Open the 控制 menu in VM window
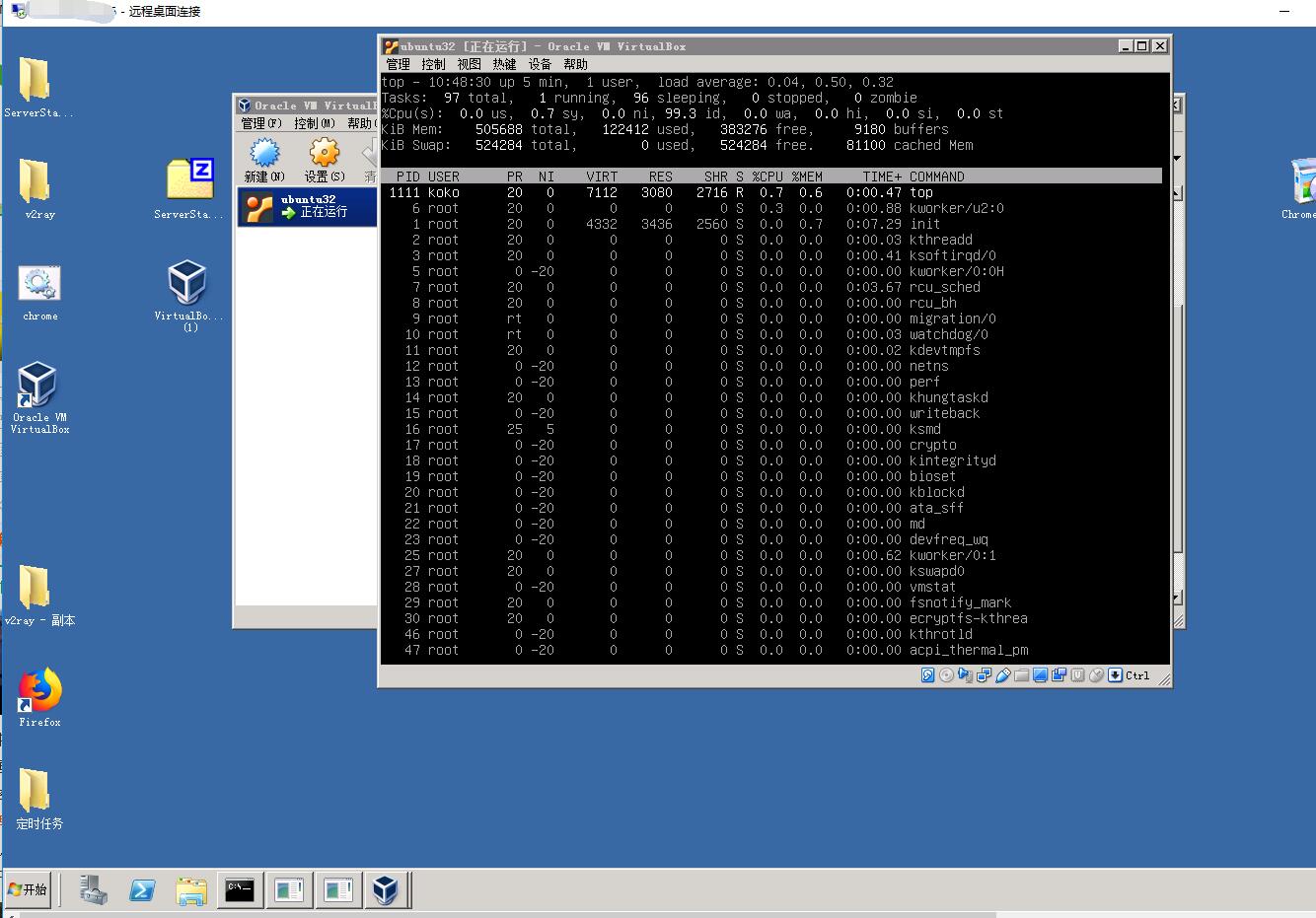Viewport: 1316px width, 918px height. click(x=433, y=64)
